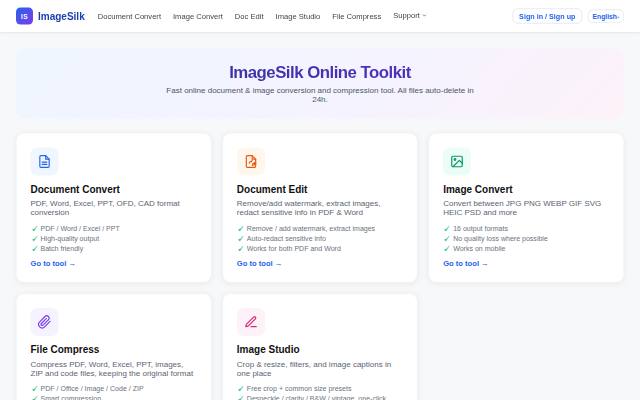The height and width of the screenshot is (400, 640).
Task: Follow Go to tool link under Document Edit
Action: point(259,264)
